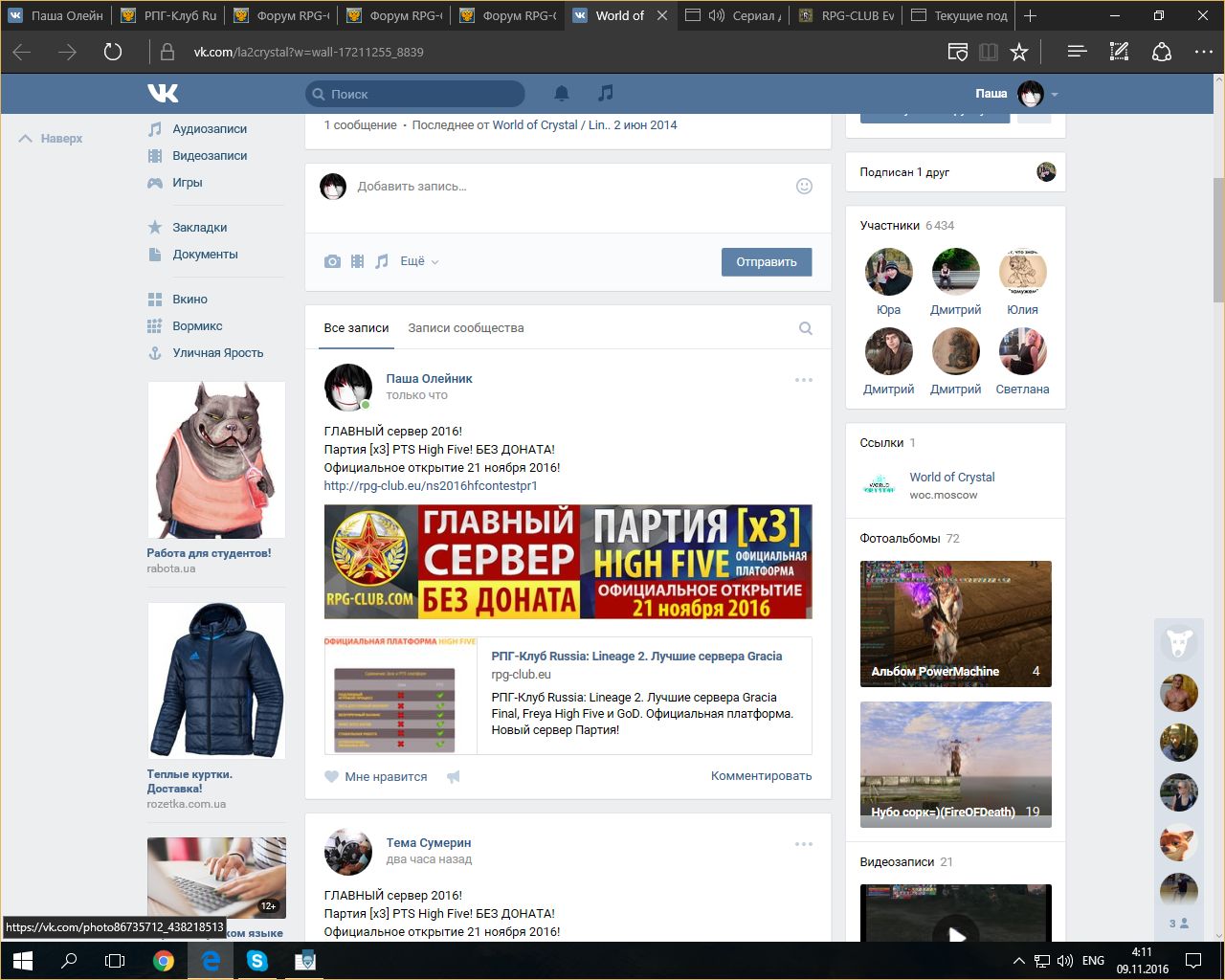
Task: Attach a photo with the camera icon
Action: pyautogui.click(x=332, y=261)
